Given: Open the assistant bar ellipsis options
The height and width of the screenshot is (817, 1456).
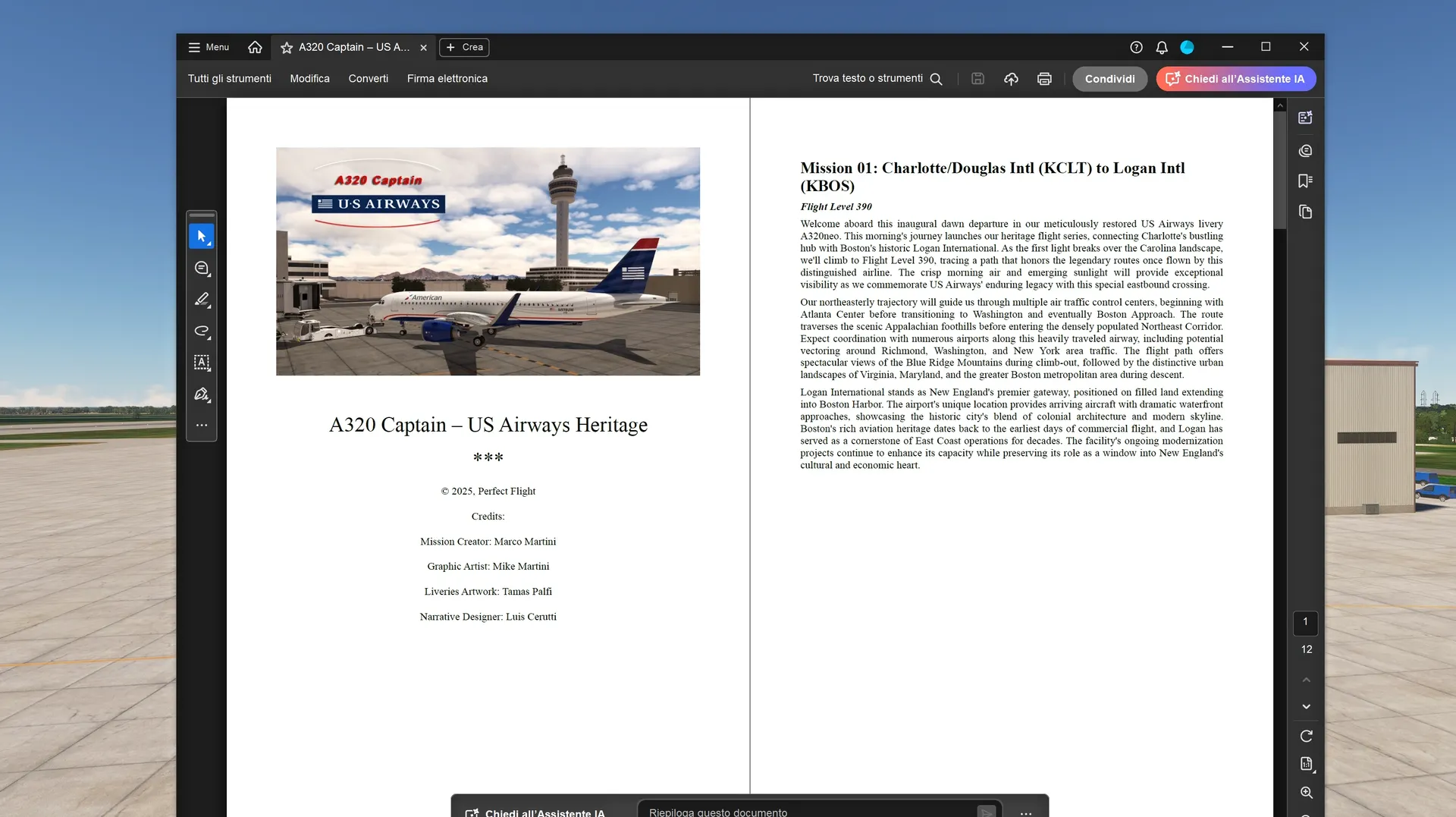Looking at the screenshot, I should pyautogui.click(x=1026, y=812).
